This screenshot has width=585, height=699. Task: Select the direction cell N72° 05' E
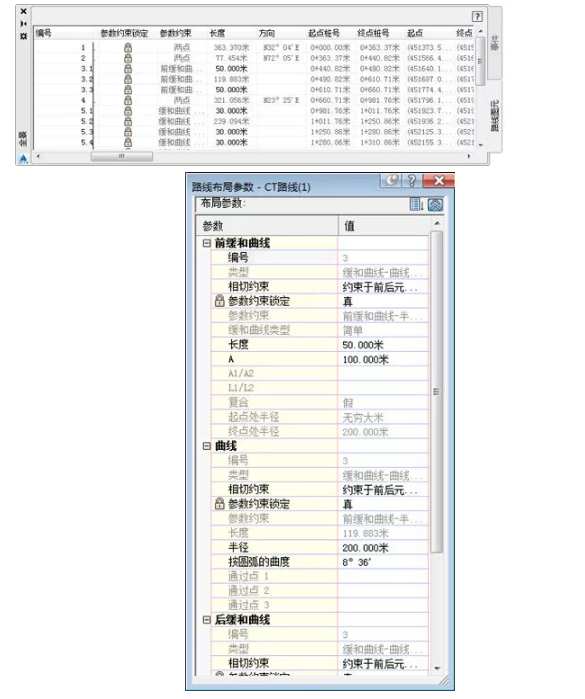[x=281, y=58]
